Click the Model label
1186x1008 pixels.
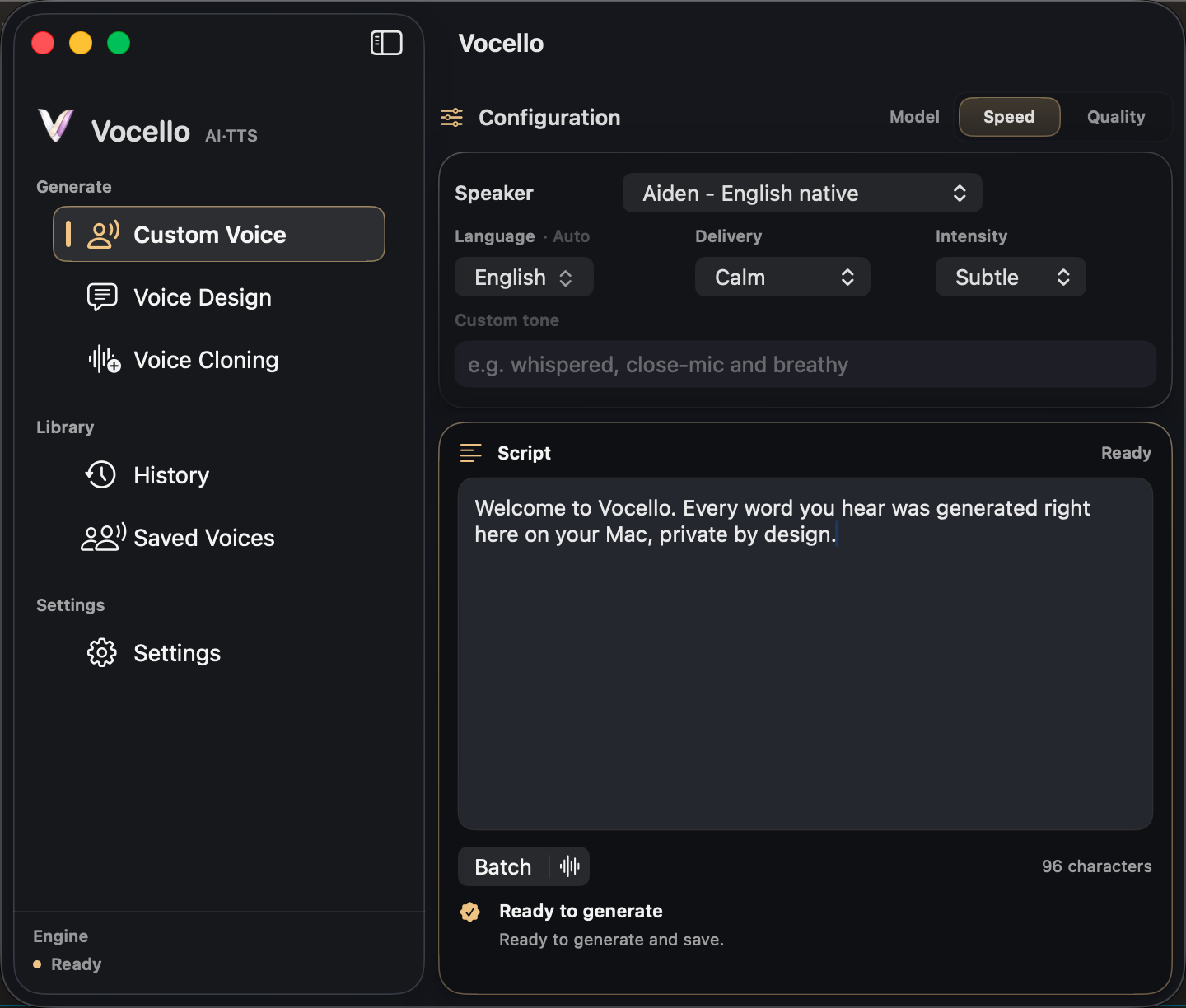pyautogui.click(x=914, y=117)
